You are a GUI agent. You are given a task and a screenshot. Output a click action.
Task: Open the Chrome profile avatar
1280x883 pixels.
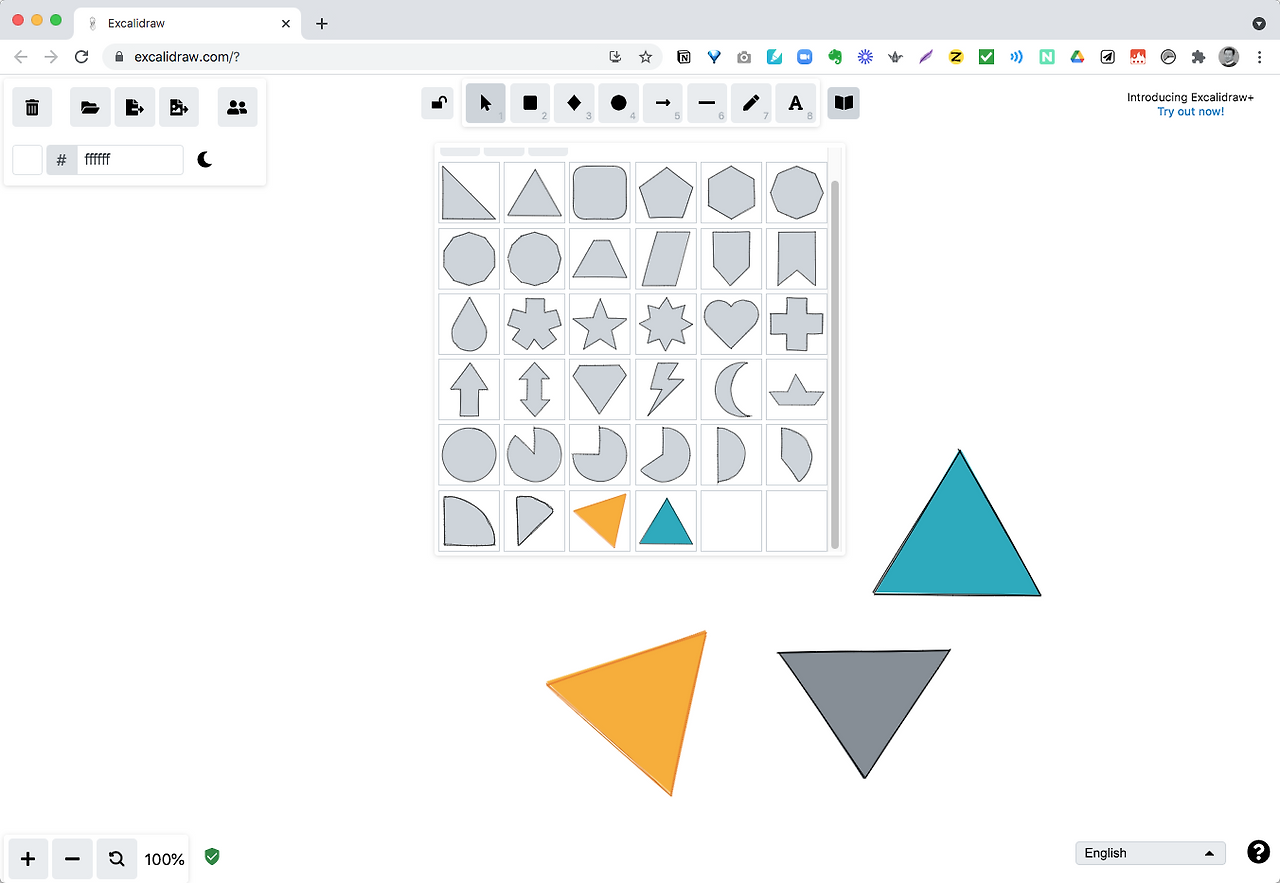click(x=1229, y=57)
